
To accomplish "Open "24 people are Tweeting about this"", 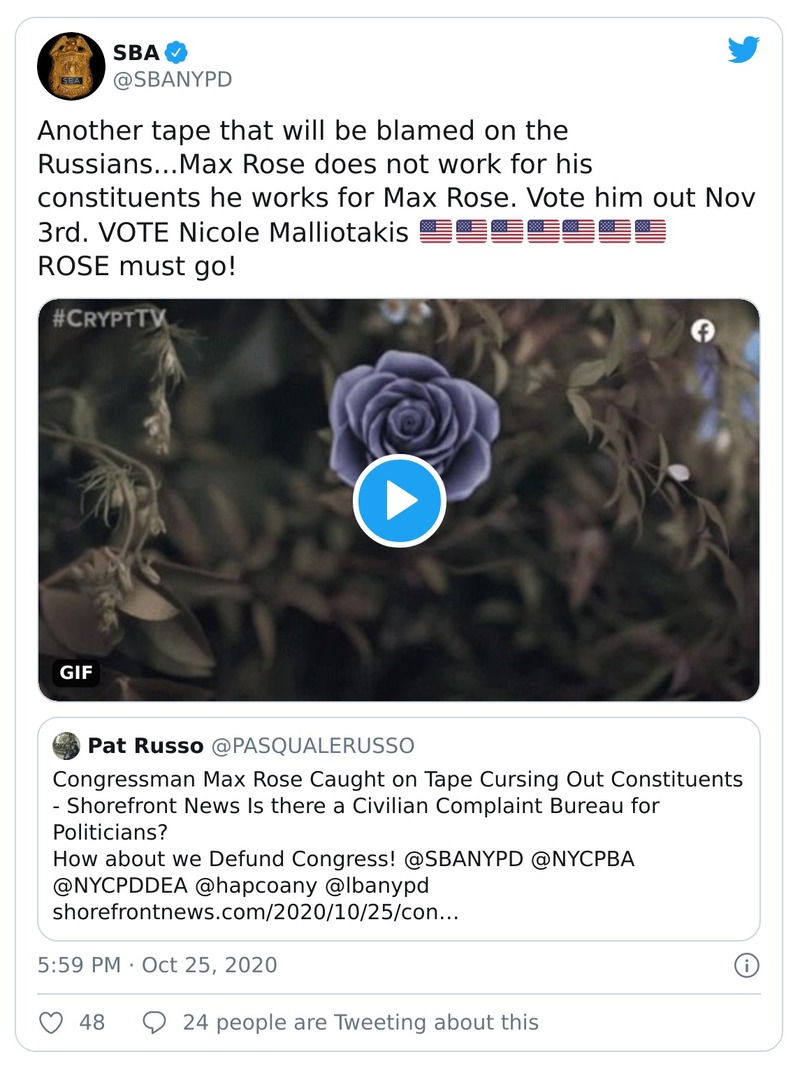I will click(360, 1022).
